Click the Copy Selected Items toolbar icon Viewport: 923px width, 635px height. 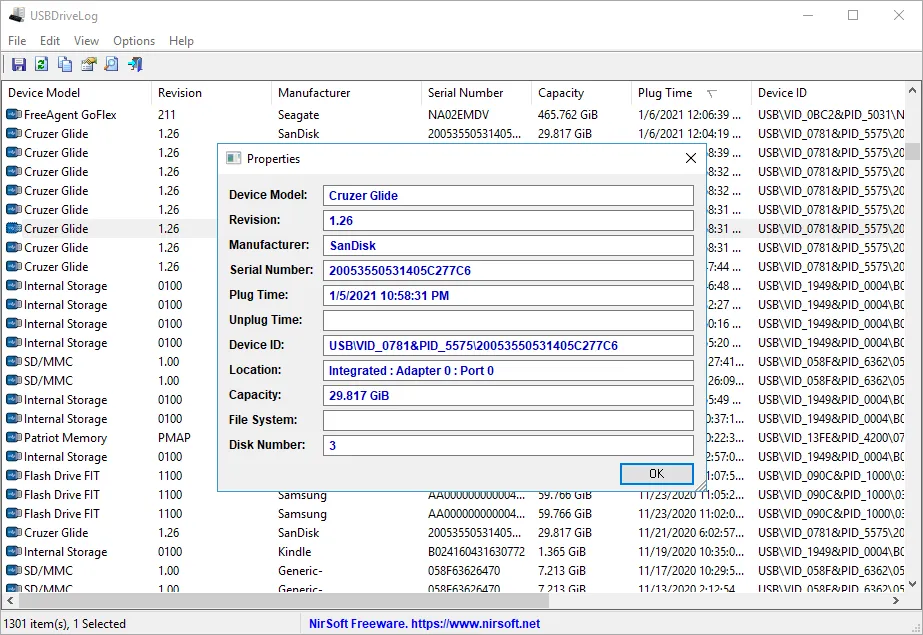[x=65, y=64]
